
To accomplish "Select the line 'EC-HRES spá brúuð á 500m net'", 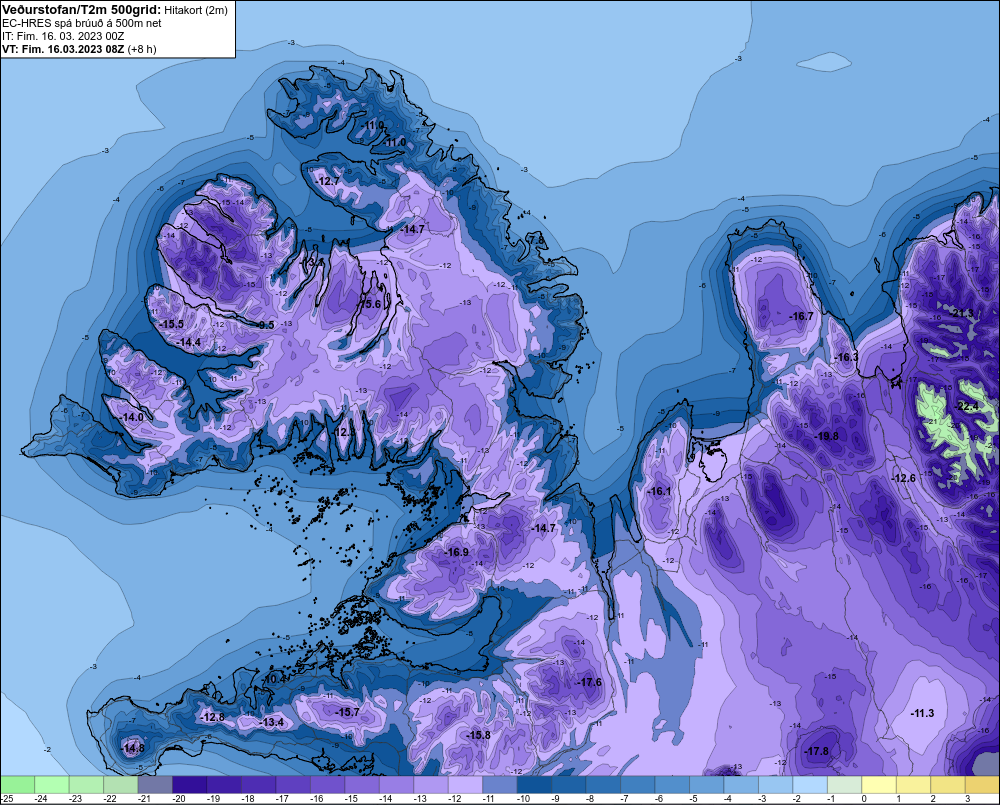I will click(x=82, y=23).
